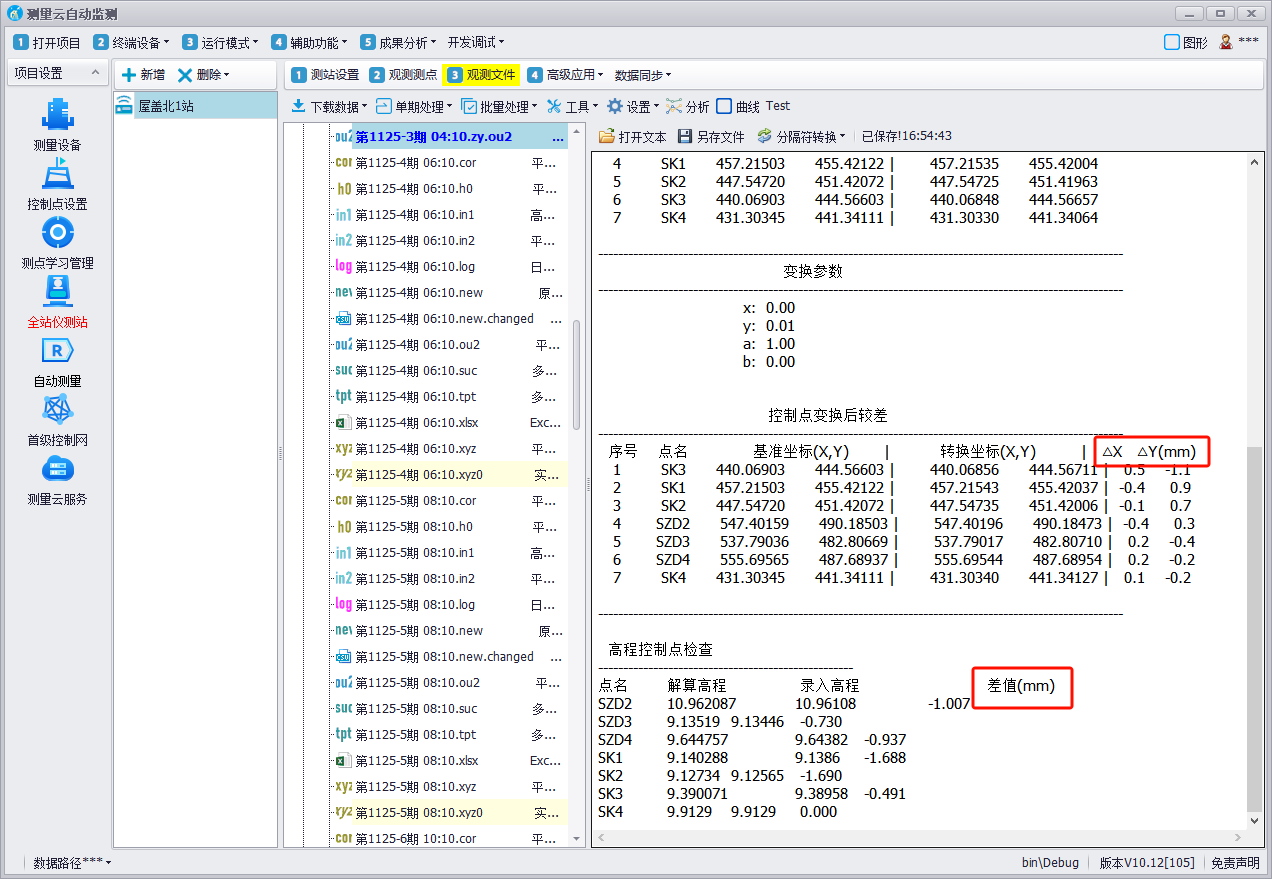Screen dimensions: 1272x879
Task: Open the 测量设备 sidebar icon
Action: [57, 115]
